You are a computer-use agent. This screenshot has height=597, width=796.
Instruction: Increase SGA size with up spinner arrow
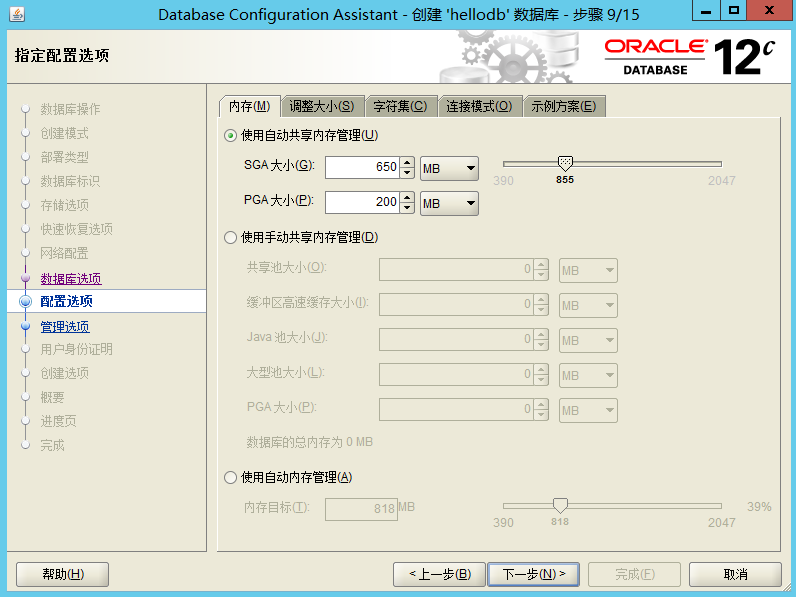click(407, 162)
